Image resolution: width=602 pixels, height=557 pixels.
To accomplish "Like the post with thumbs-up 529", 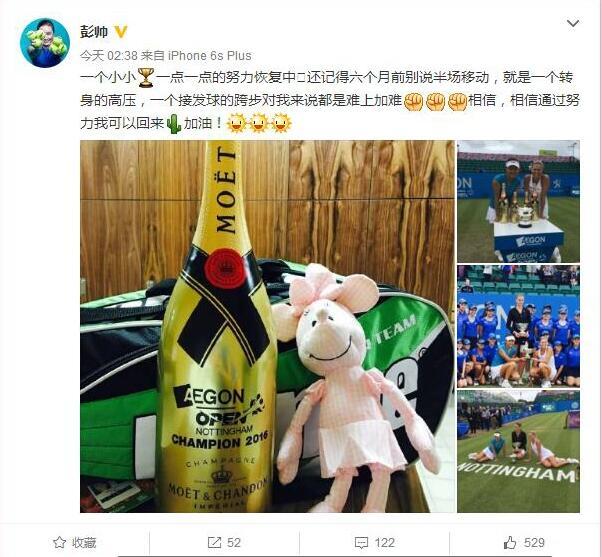I will [x=524, y=542].
